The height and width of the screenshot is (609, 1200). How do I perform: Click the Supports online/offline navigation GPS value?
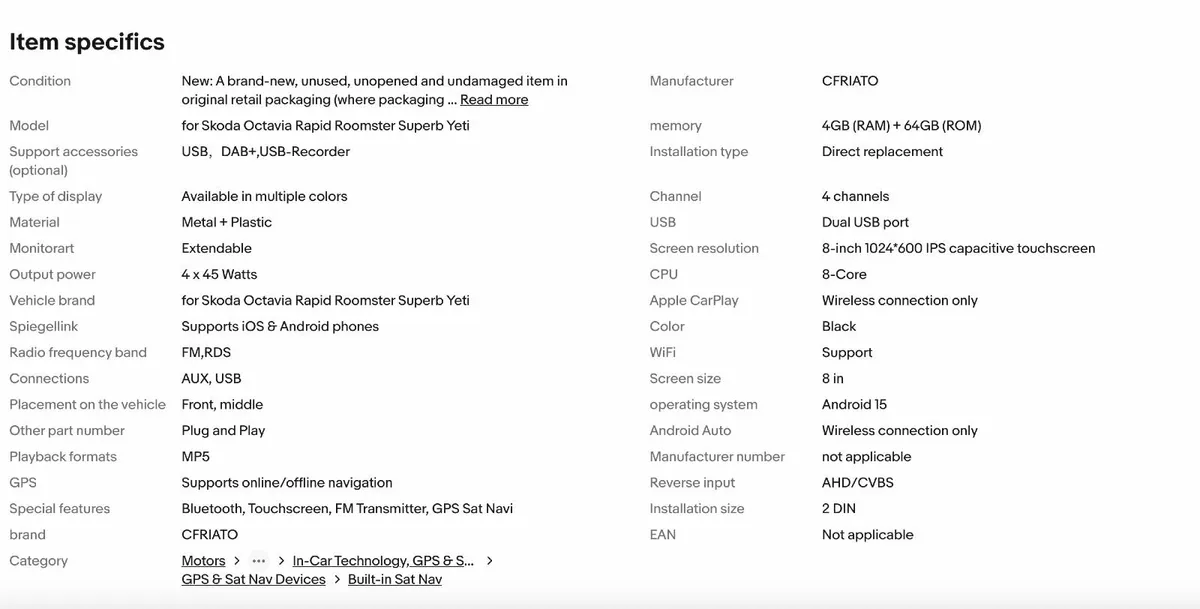(287, 483)
